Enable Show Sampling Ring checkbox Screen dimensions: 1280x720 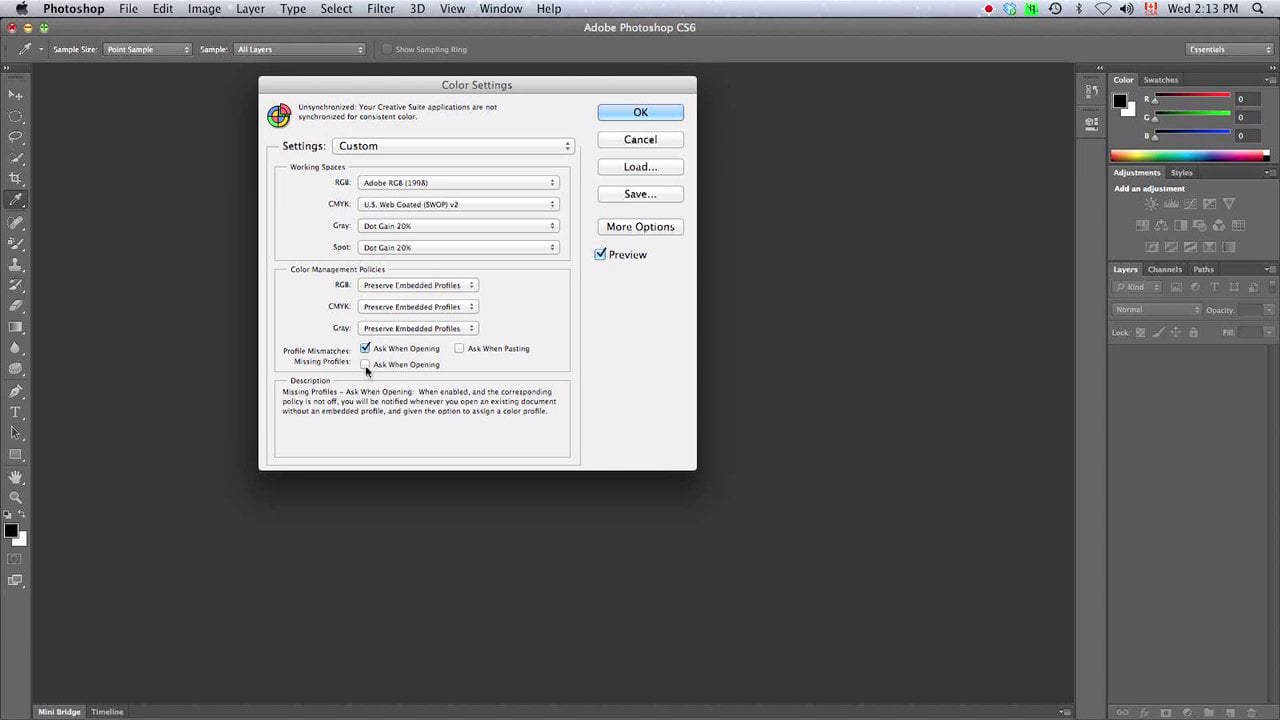click(387, 49)
